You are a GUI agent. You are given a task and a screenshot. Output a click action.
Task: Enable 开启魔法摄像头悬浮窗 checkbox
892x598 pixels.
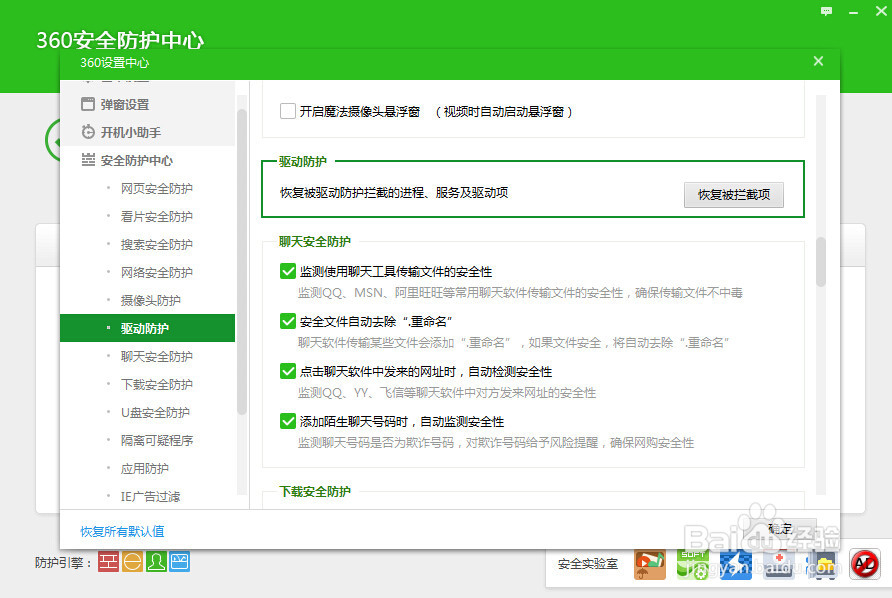click(x=288, y=111)
